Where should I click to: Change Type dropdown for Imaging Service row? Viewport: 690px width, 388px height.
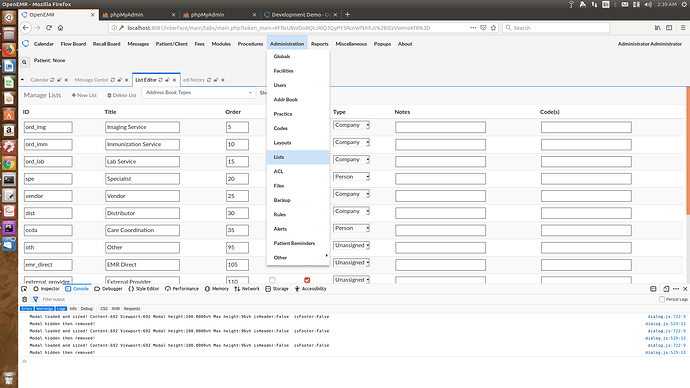(x=351, y=125)
